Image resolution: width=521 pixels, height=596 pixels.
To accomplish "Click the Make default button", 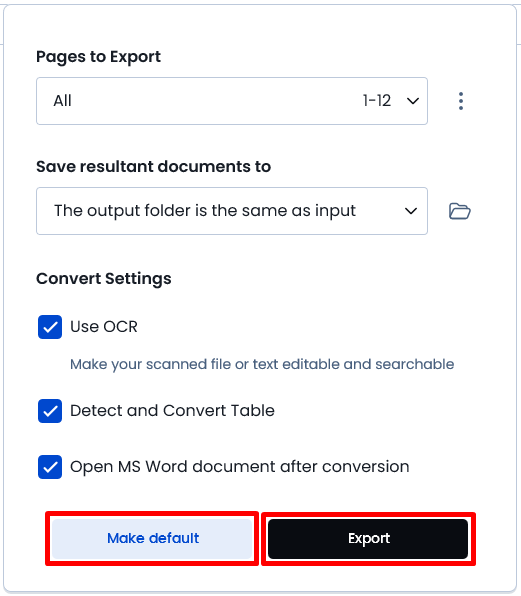I will [x=152, y=539].
